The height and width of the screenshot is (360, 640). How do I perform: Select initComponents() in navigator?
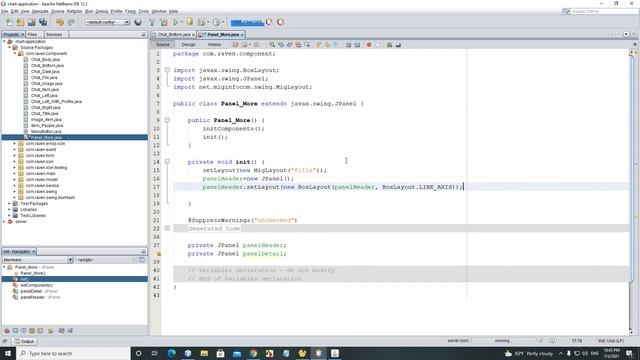click(x=36, y=285)
